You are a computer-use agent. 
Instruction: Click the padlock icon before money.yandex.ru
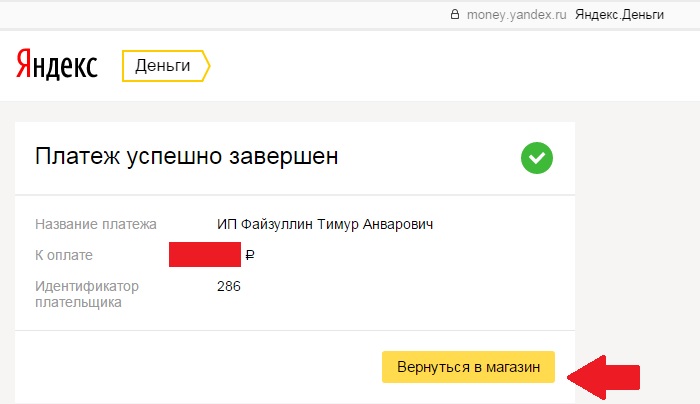pyautogui.click(x=454, y=14)
